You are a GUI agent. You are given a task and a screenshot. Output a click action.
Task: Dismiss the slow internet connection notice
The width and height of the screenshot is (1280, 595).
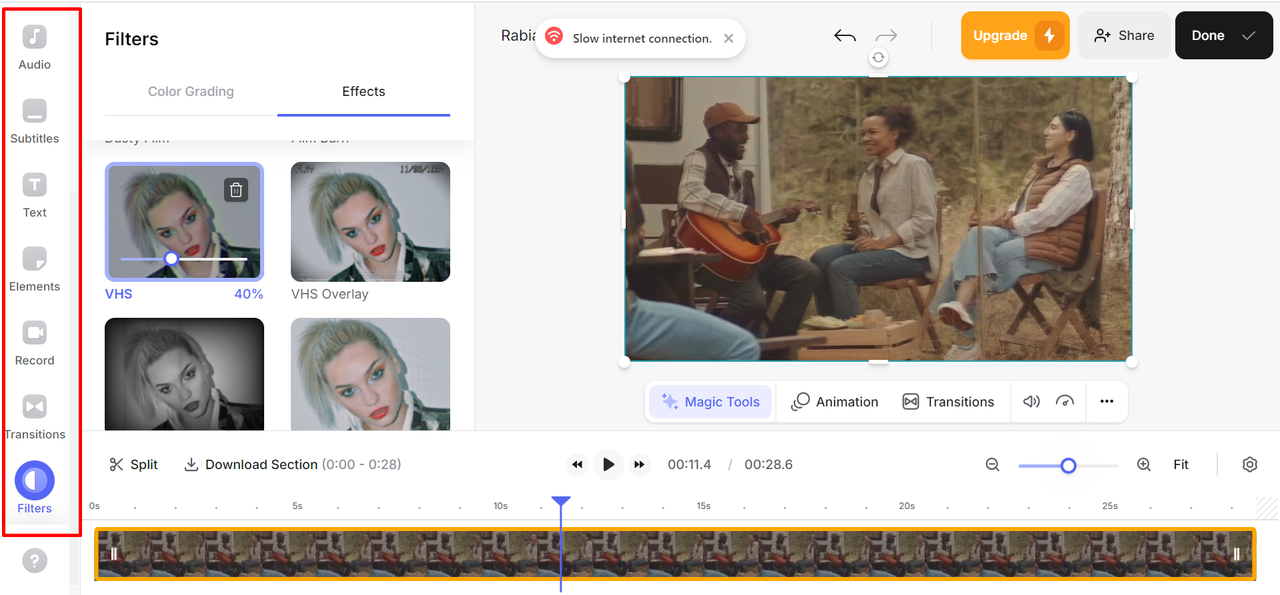(728, 38)
